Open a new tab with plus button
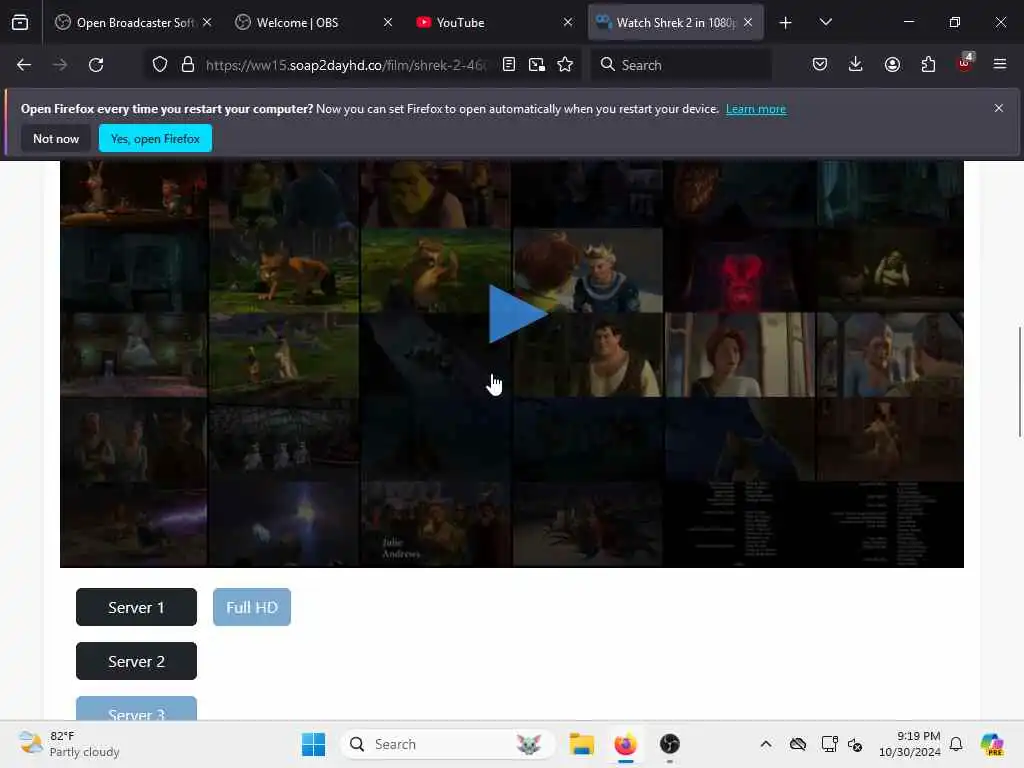 pos(786,23)
